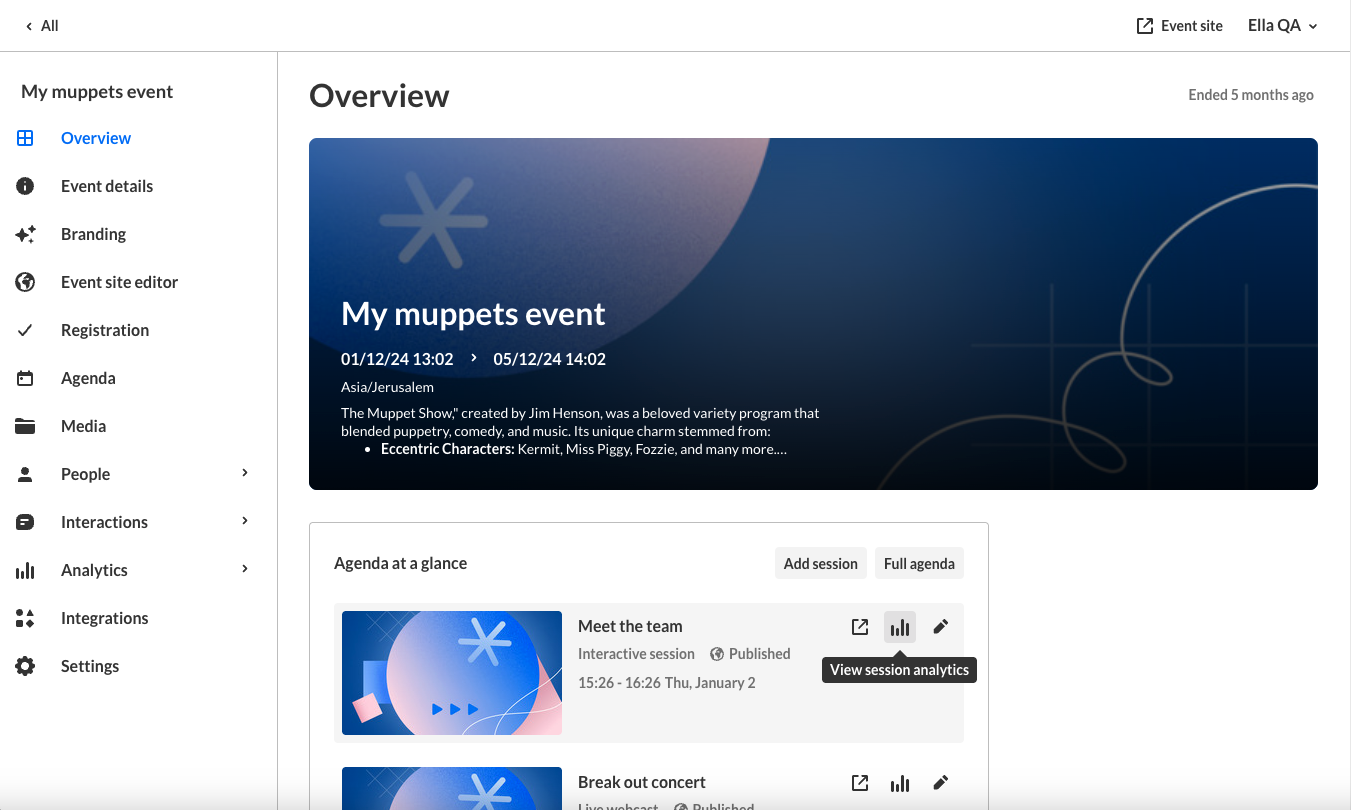The height and width of the screenshot is (810, 1351).
Task: Click the Published status of Meet the team
Action: pyautogui.click(x=750, y=654)
